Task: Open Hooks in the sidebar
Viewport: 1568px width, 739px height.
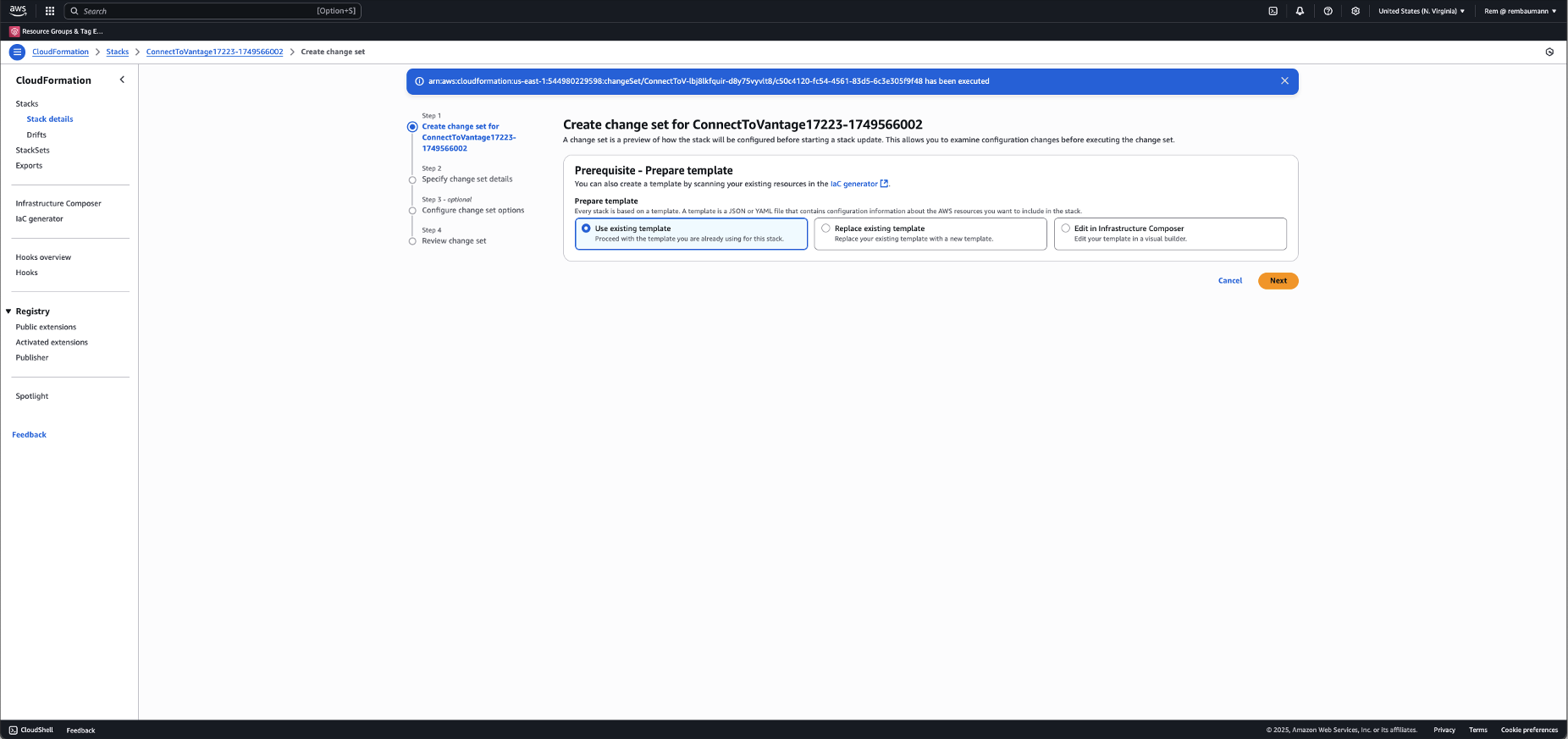Action: (x=26, y=273)
